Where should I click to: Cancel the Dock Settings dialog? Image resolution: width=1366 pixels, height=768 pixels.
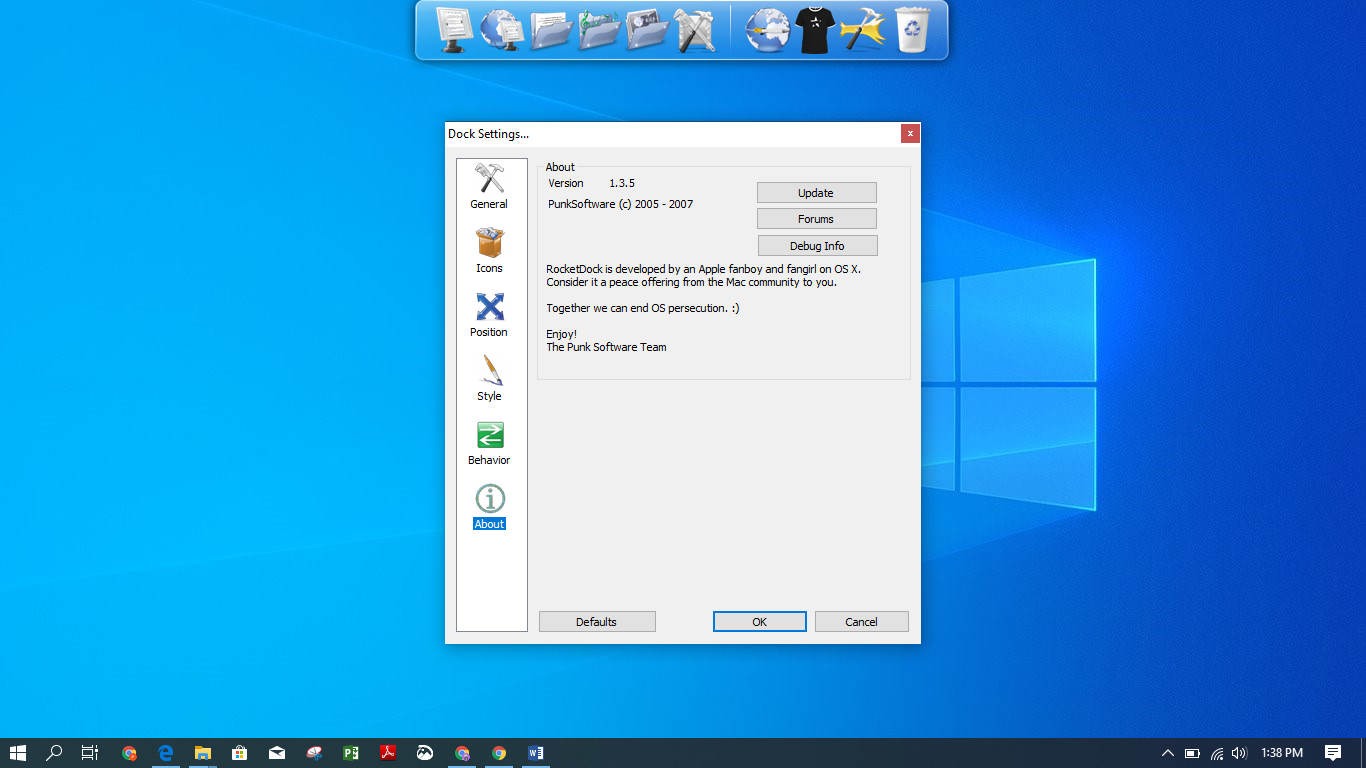[x=861, y=622]
